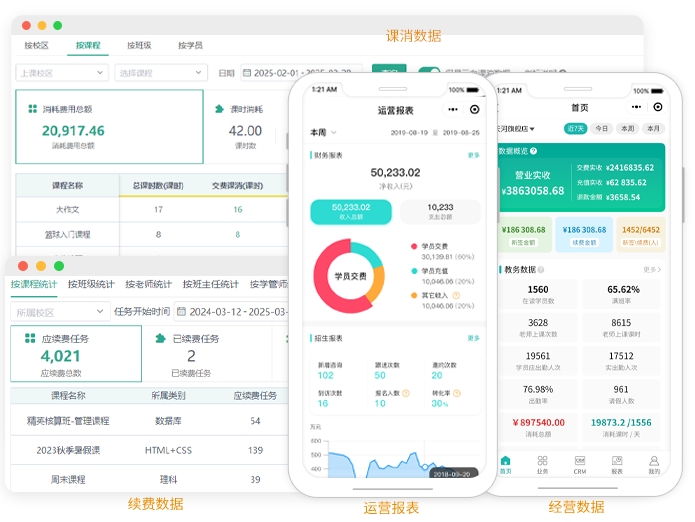Tap the target close icon in 首页 phone
The image size is (695, 522).
(x=658, y=107)
